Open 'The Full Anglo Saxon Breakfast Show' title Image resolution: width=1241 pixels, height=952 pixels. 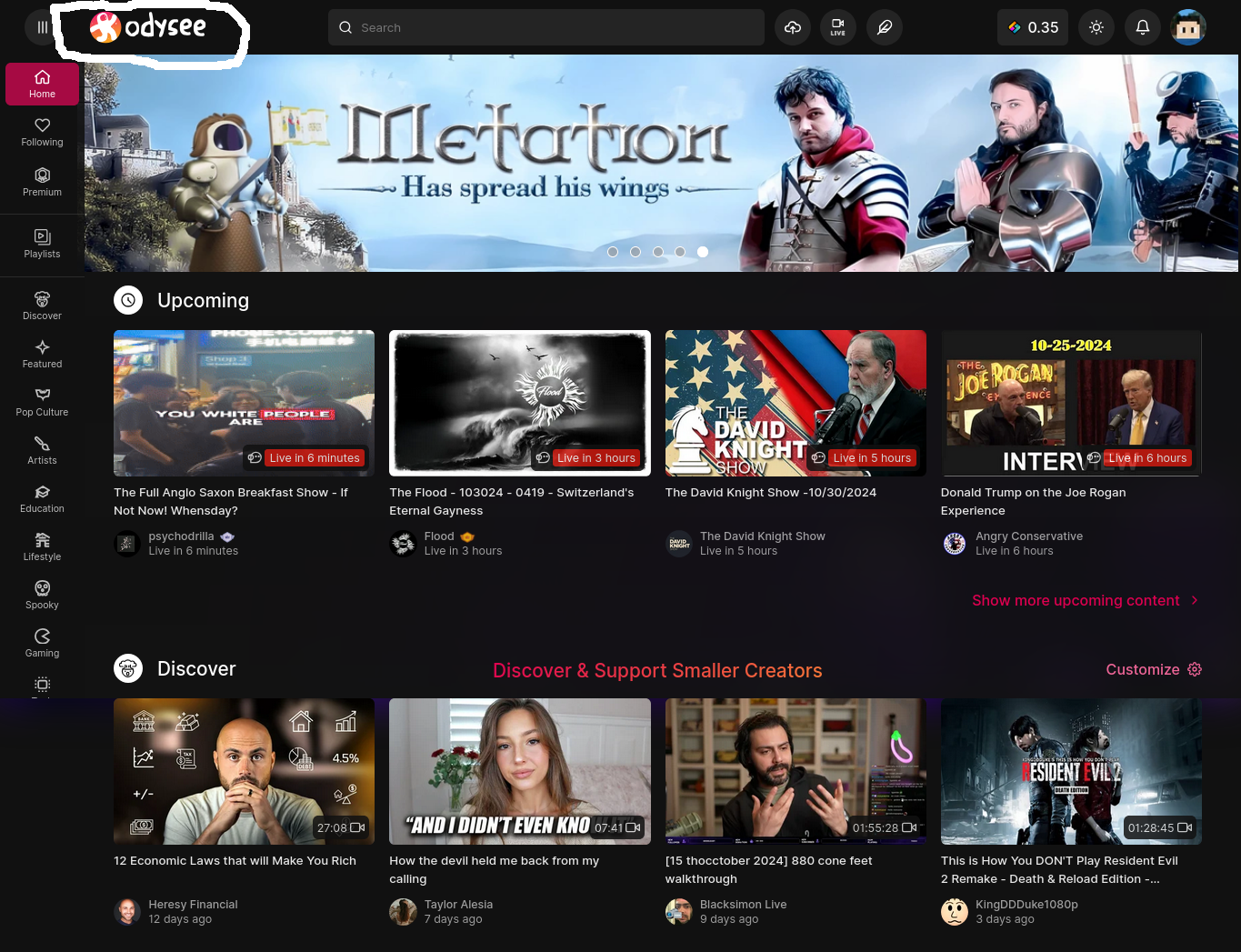231,501
